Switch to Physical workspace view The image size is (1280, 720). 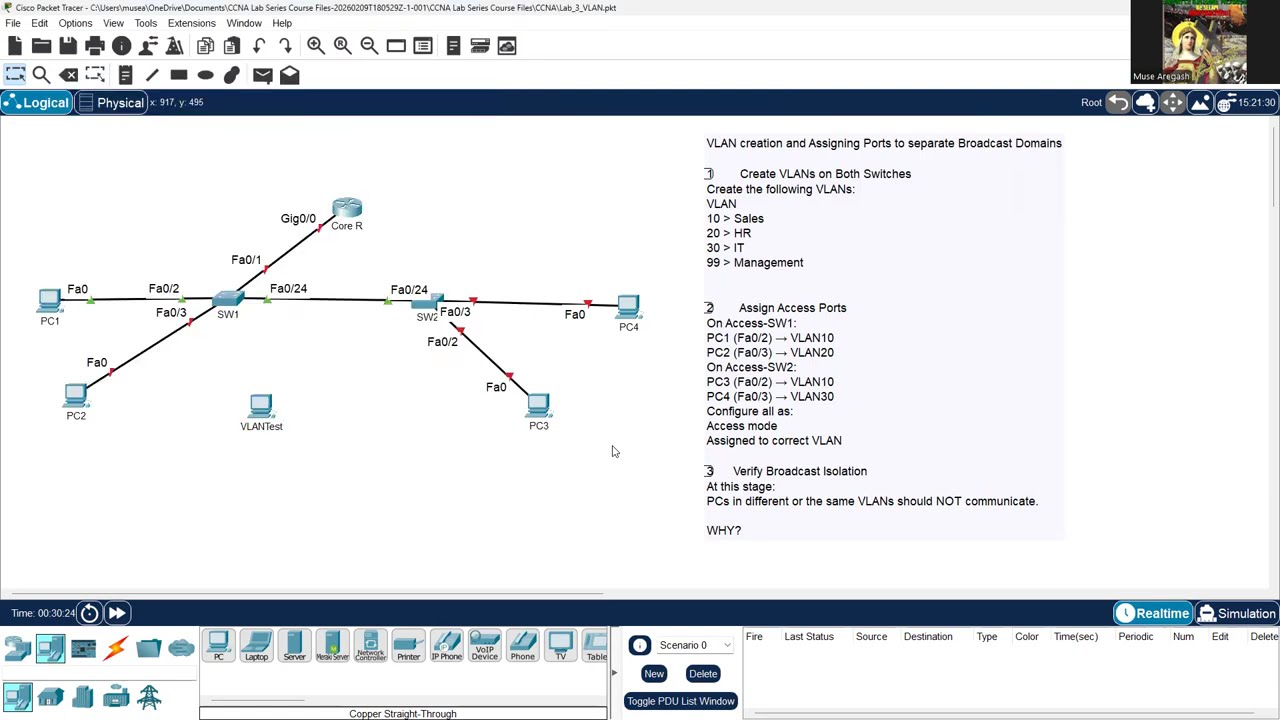(111, 103)
